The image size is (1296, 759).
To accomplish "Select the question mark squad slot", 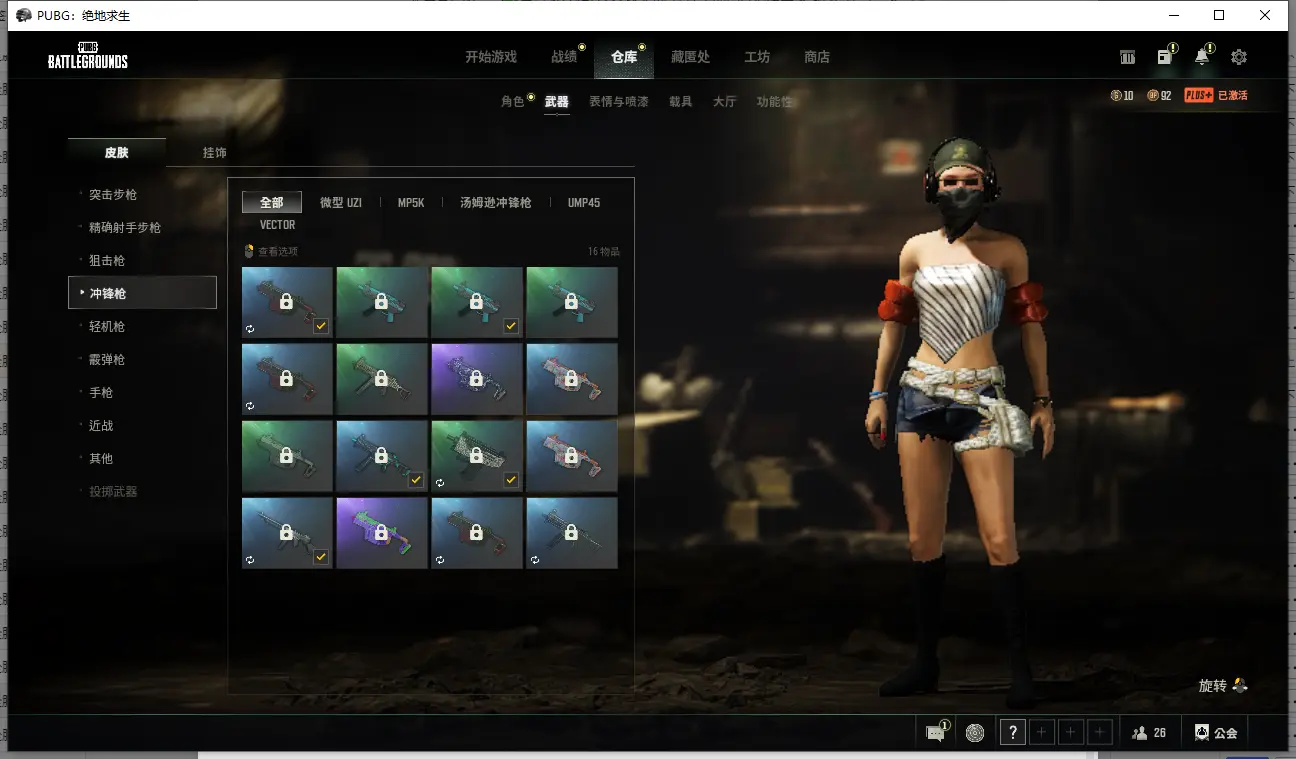I will coord(1013,733).
